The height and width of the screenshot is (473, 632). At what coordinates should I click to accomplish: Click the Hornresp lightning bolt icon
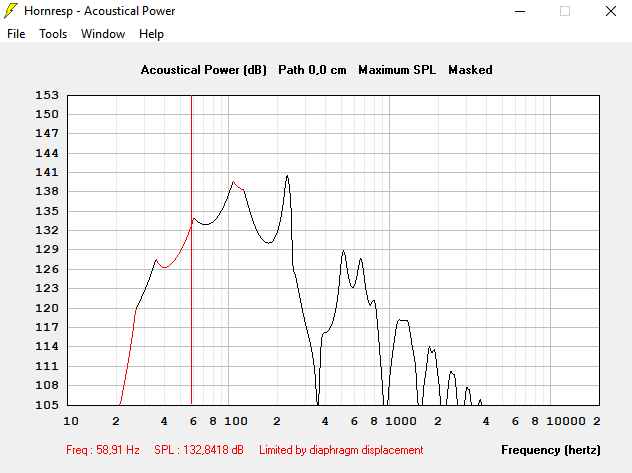tap(11, 11)
